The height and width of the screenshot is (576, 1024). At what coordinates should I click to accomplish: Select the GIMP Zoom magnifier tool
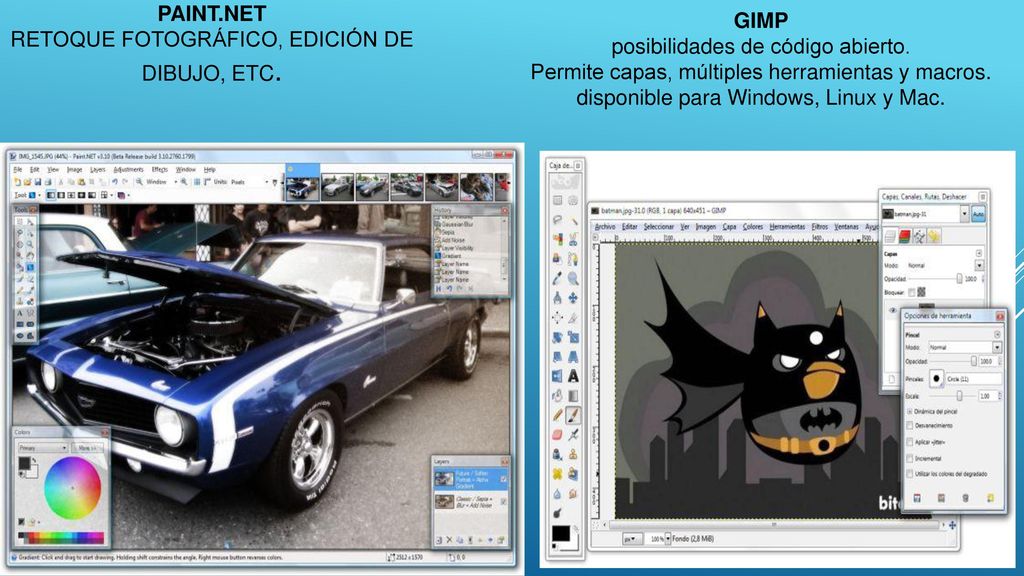(x=573, y=279)
